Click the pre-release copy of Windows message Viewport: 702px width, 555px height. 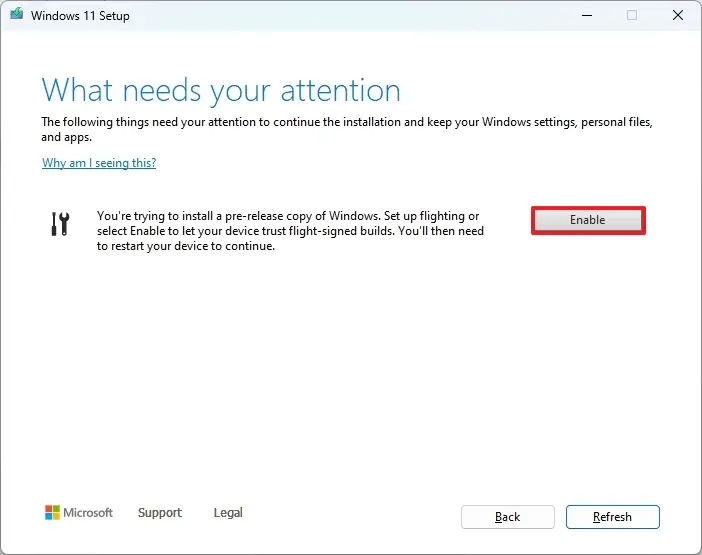point(290,231)
